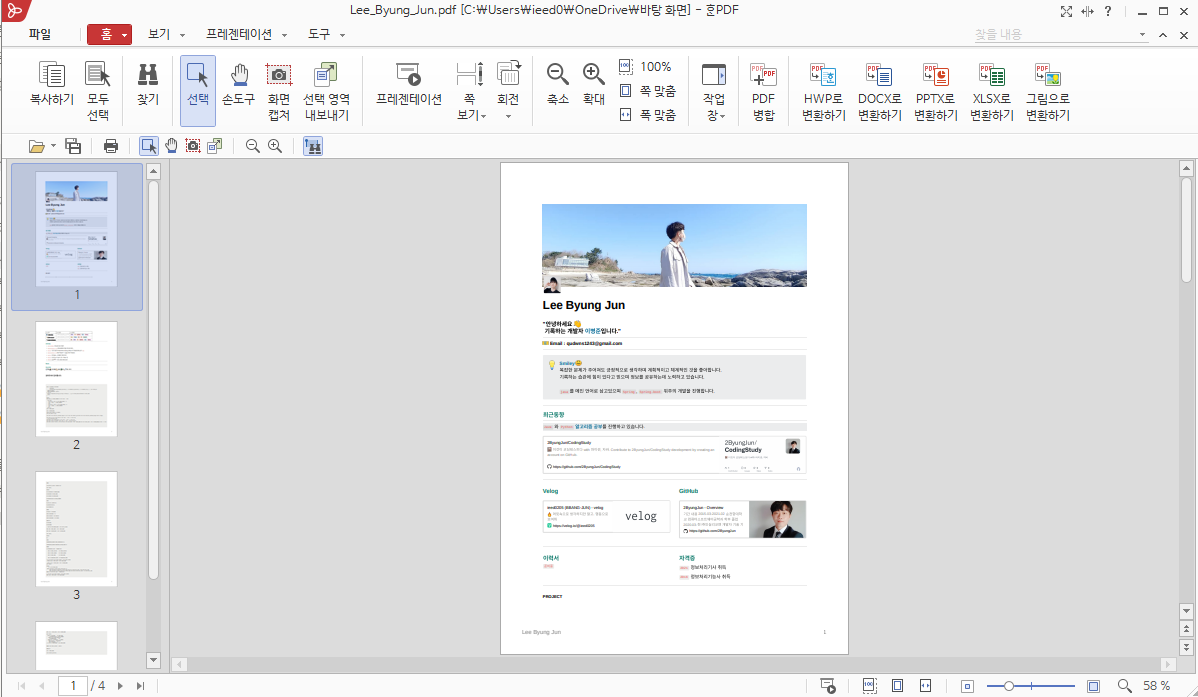Click export selection icon in quick toolbar
Screen dimensions: 1198x697
pyautogui.click(x=215, y=146)
